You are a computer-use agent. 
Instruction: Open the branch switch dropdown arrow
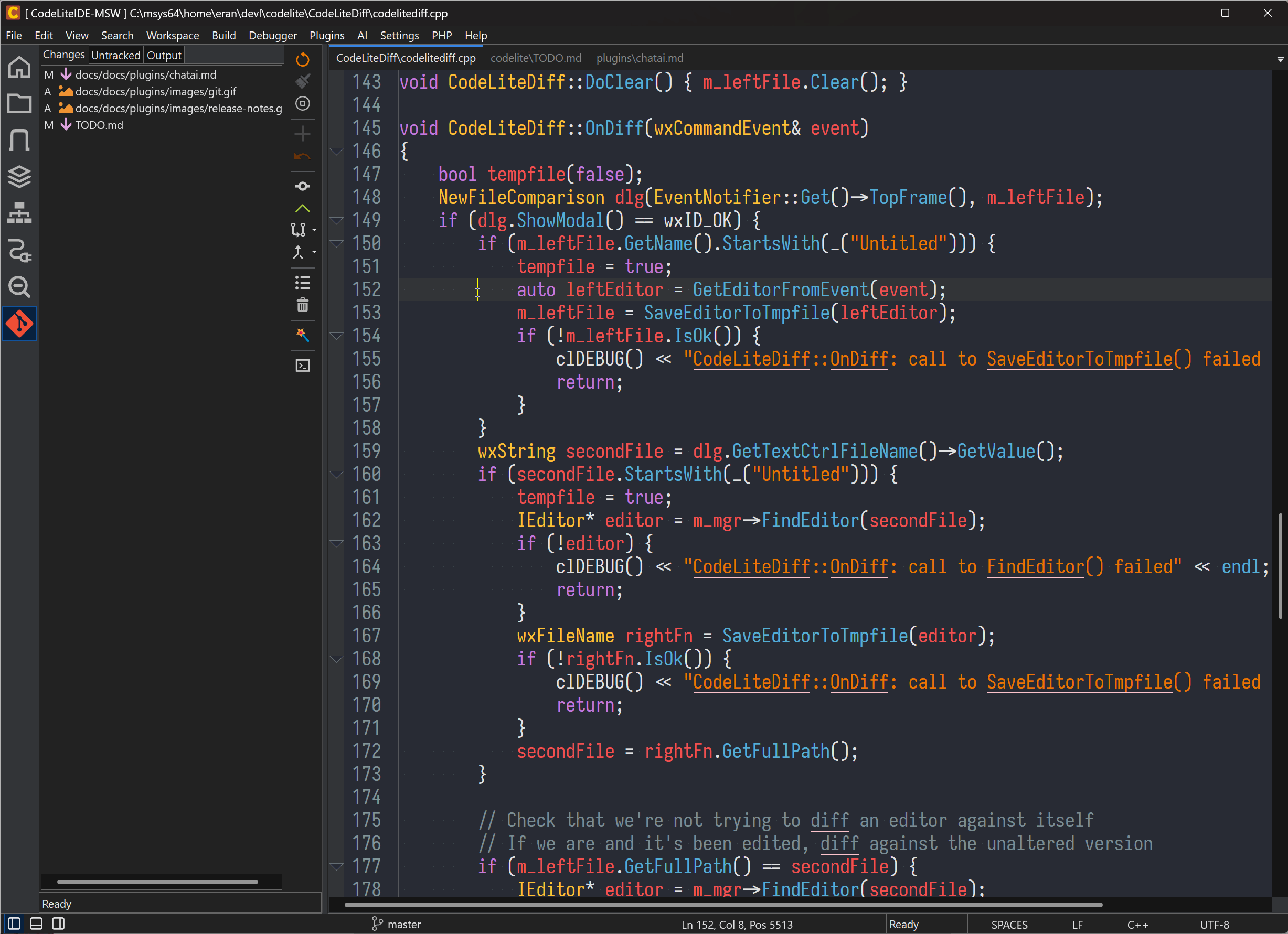[314, 230]
